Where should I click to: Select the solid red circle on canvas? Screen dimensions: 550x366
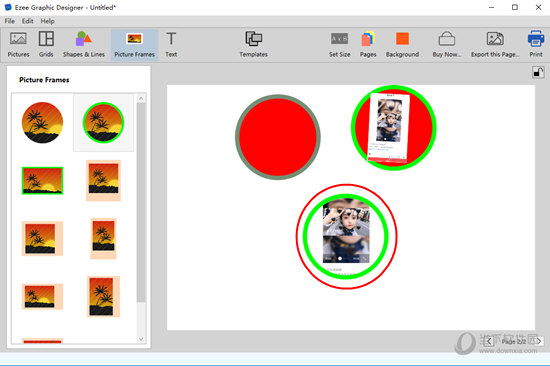[x=278, y=137]
